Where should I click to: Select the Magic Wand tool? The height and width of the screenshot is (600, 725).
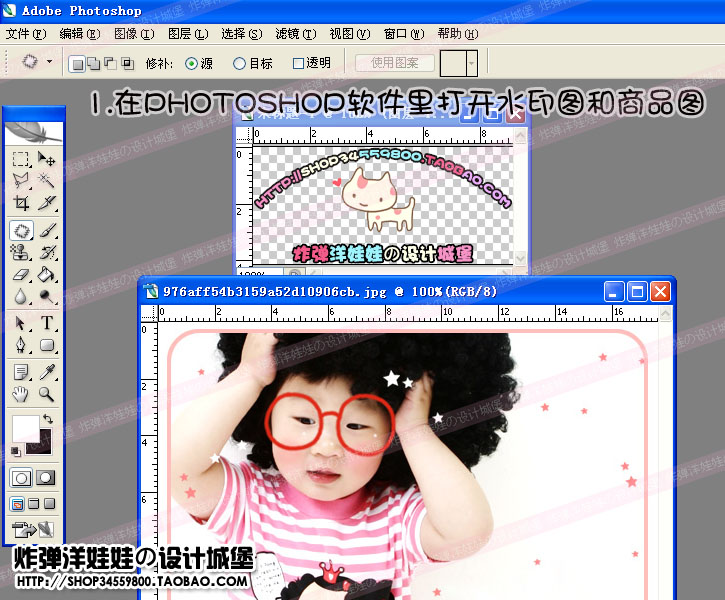[47, 180]
